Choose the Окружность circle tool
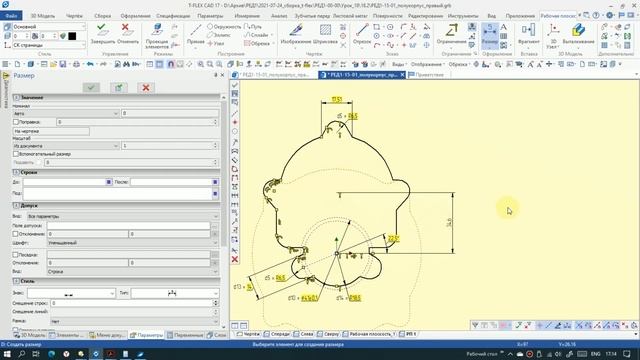The image size is (640, 360). click(x=224, y=27)
